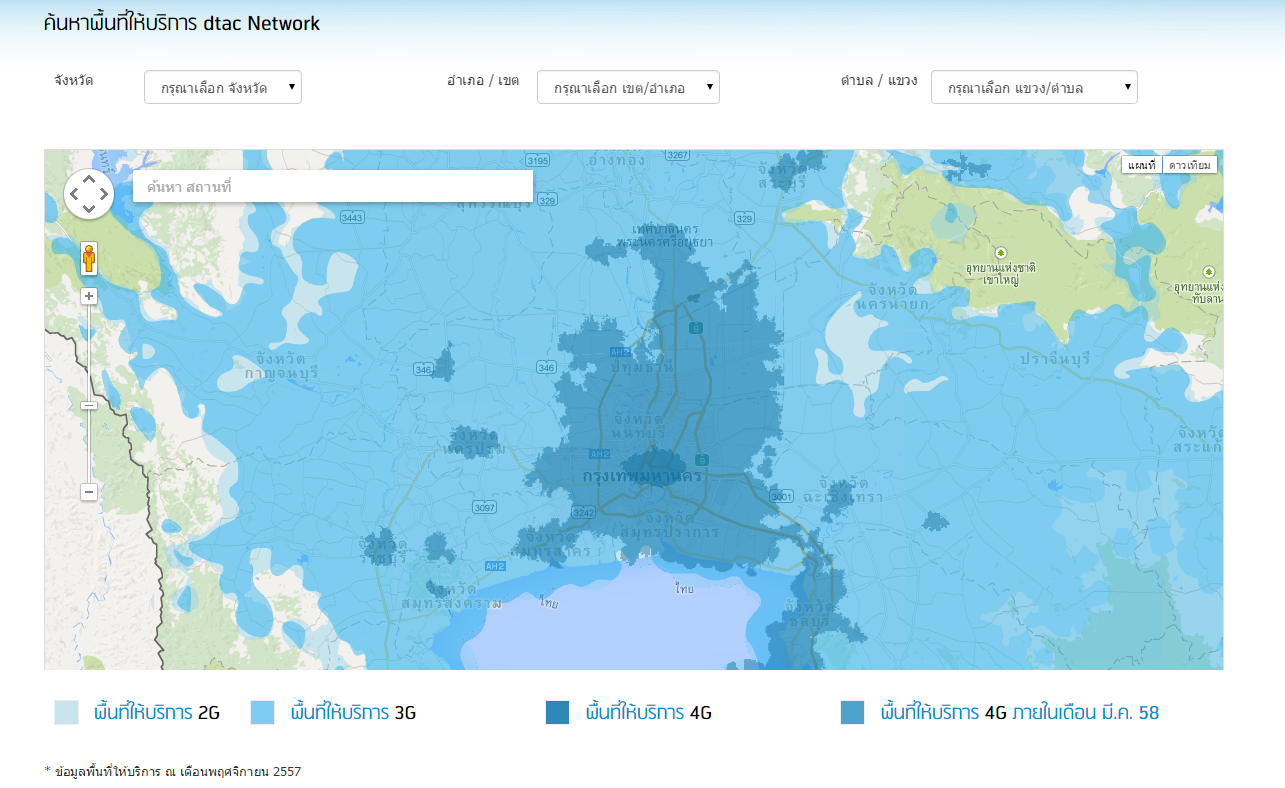Open the เขต/อำเภอ district dropdown

point(628,87)
